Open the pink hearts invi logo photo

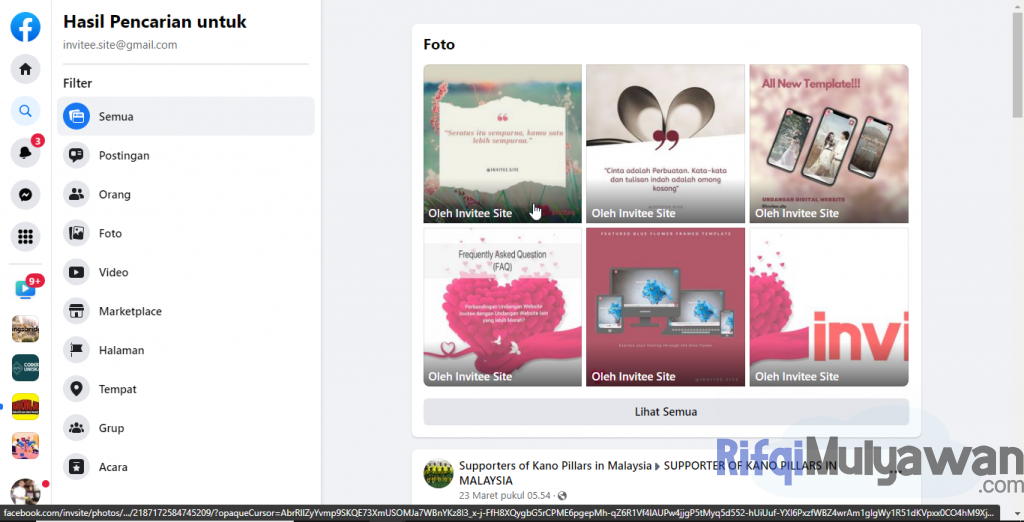tap(829, 307)
